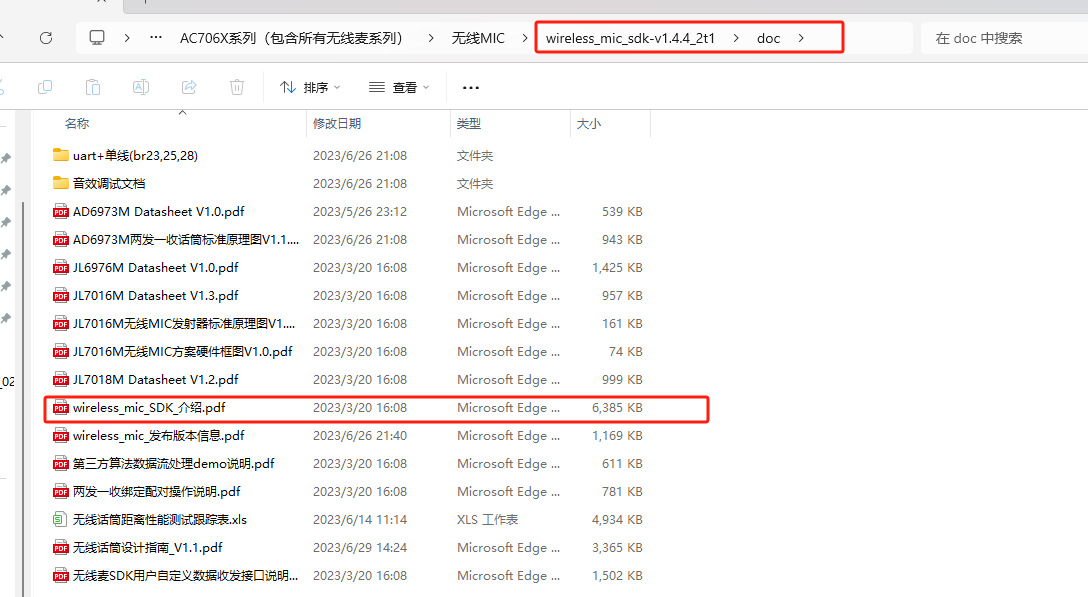Viewport: 1088px width, 597px height.
Task: Open the See more ellipsis menu
Action: [471, 87]
